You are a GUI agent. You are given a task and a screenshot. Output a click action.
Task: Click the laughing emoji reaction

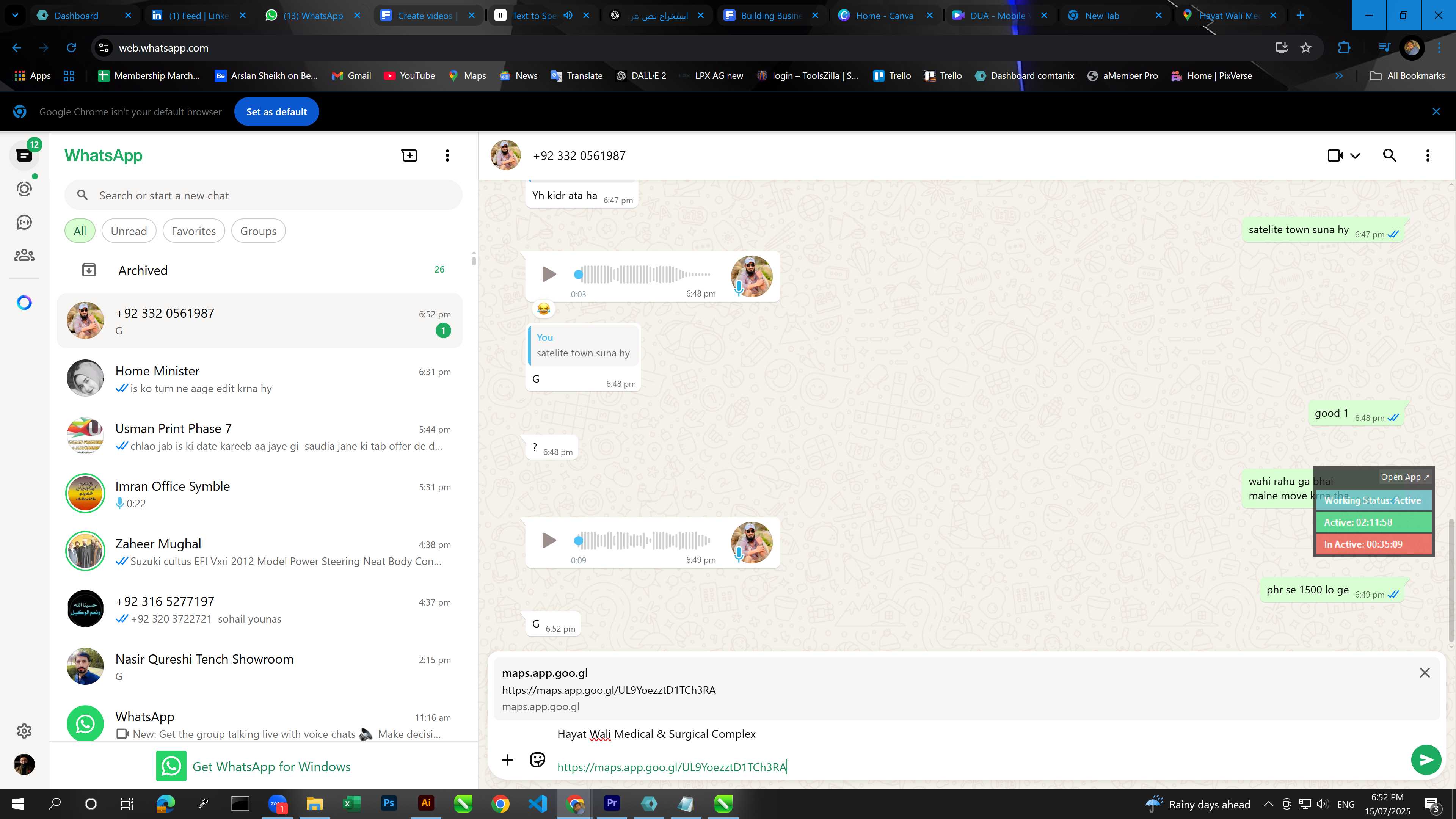click(x=543, y=309)
